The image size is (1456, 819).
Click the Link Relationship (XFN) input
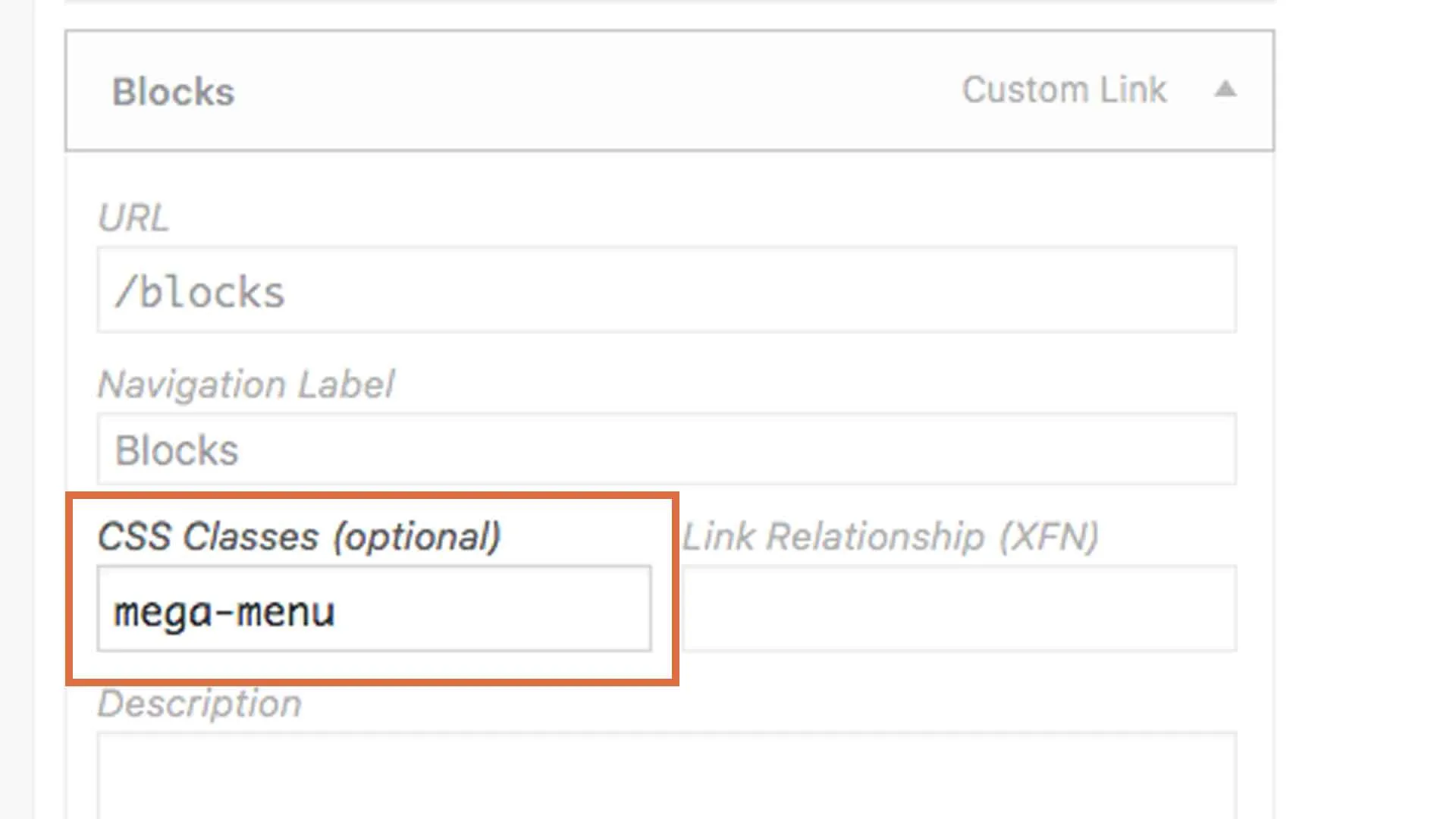(x=959, y=608)
